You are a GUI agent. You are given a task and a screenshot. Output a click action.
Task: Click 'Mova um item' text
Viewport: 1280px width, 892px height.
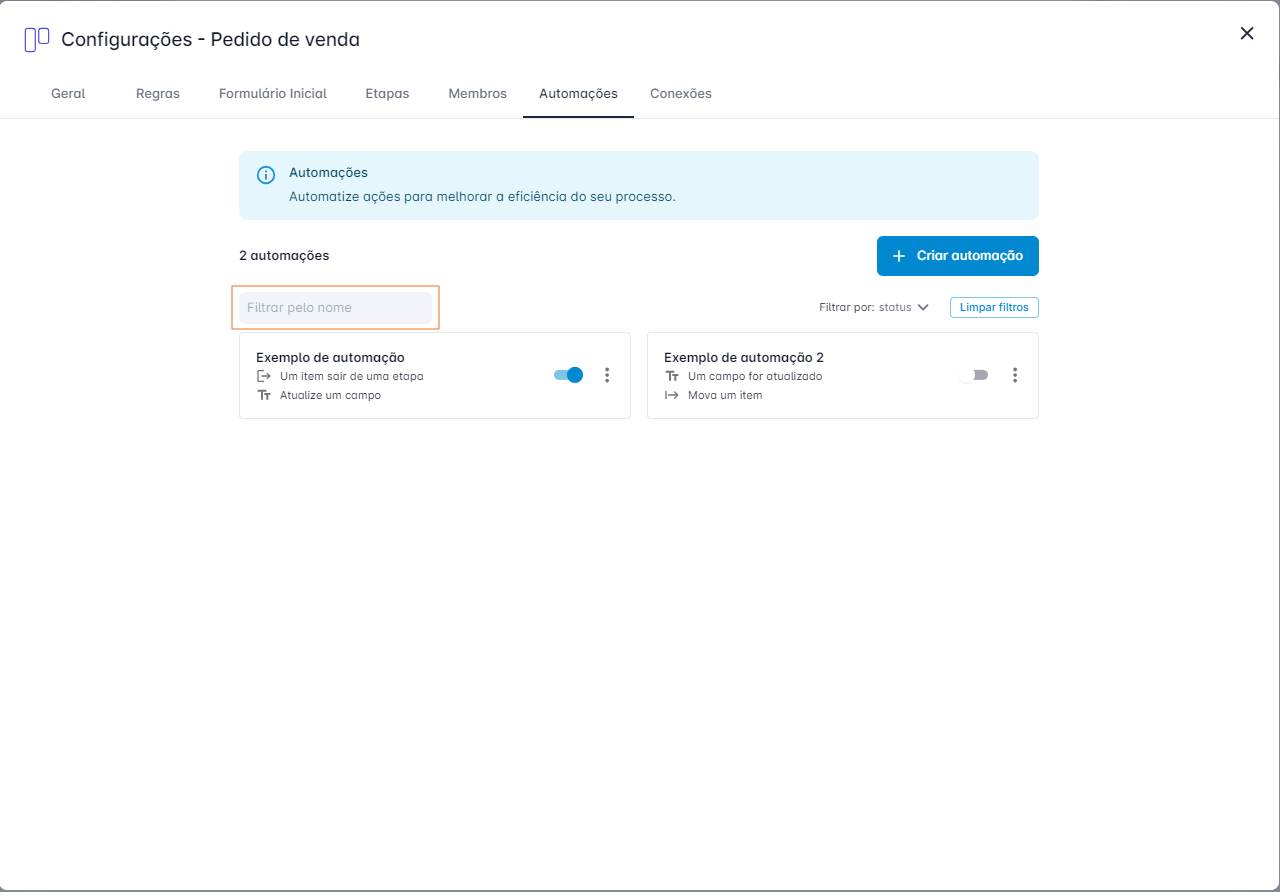725,395
